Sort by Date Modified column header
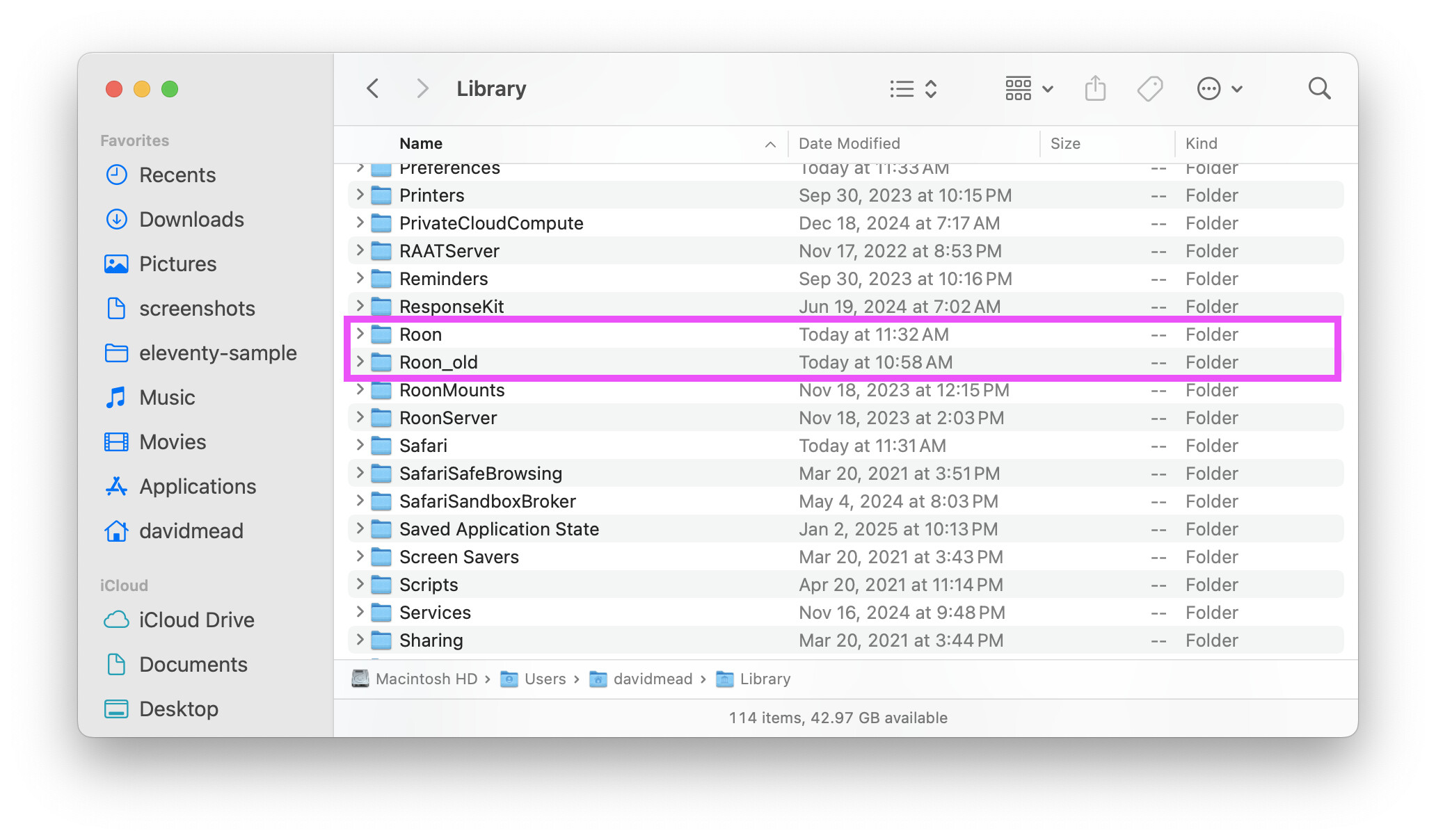This screenshot has height=840, width=1436. pyautogui.click(x=849, y=143)
